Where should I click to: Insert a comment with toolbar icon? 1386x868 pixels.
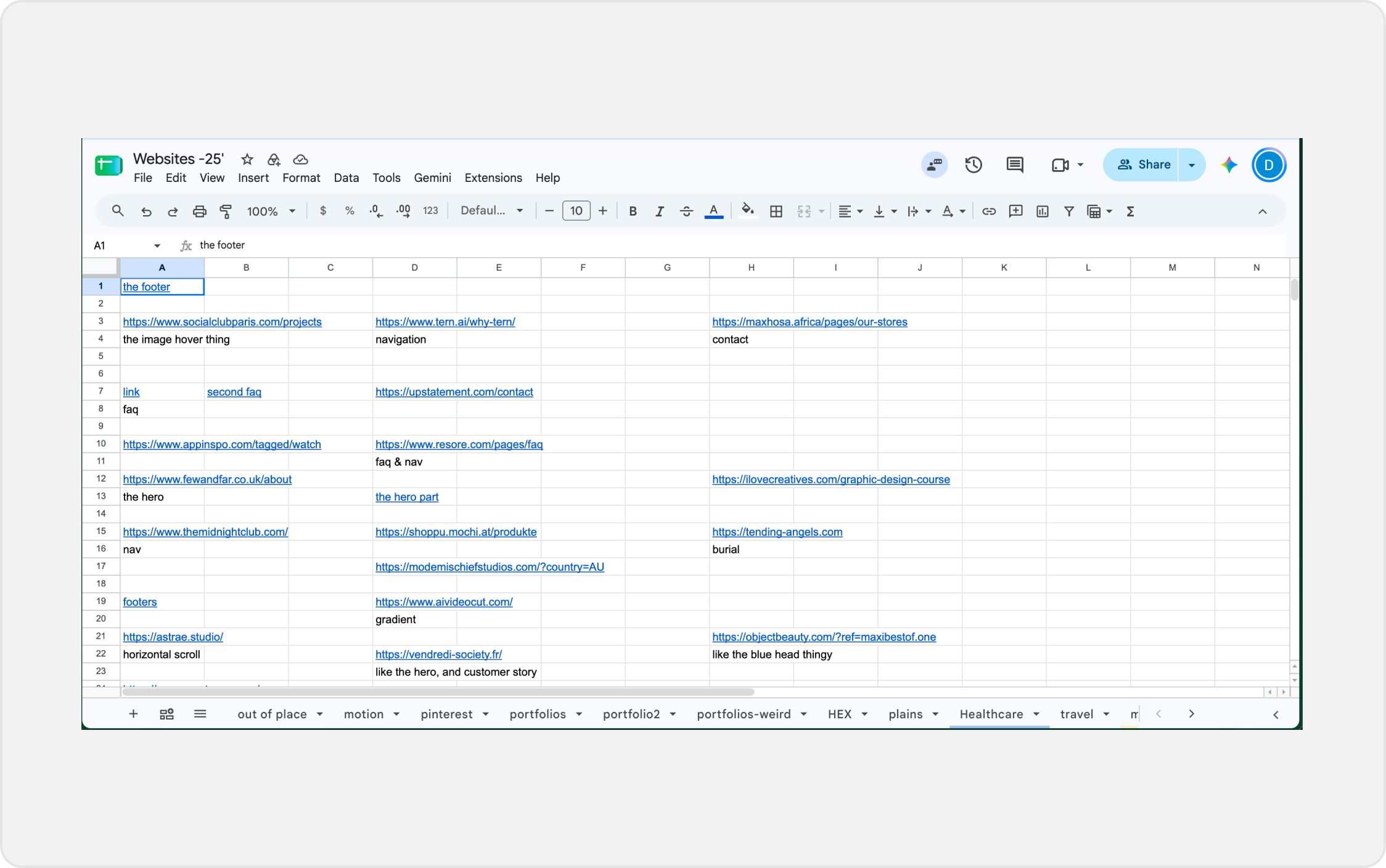click(x=1015, y=211)
